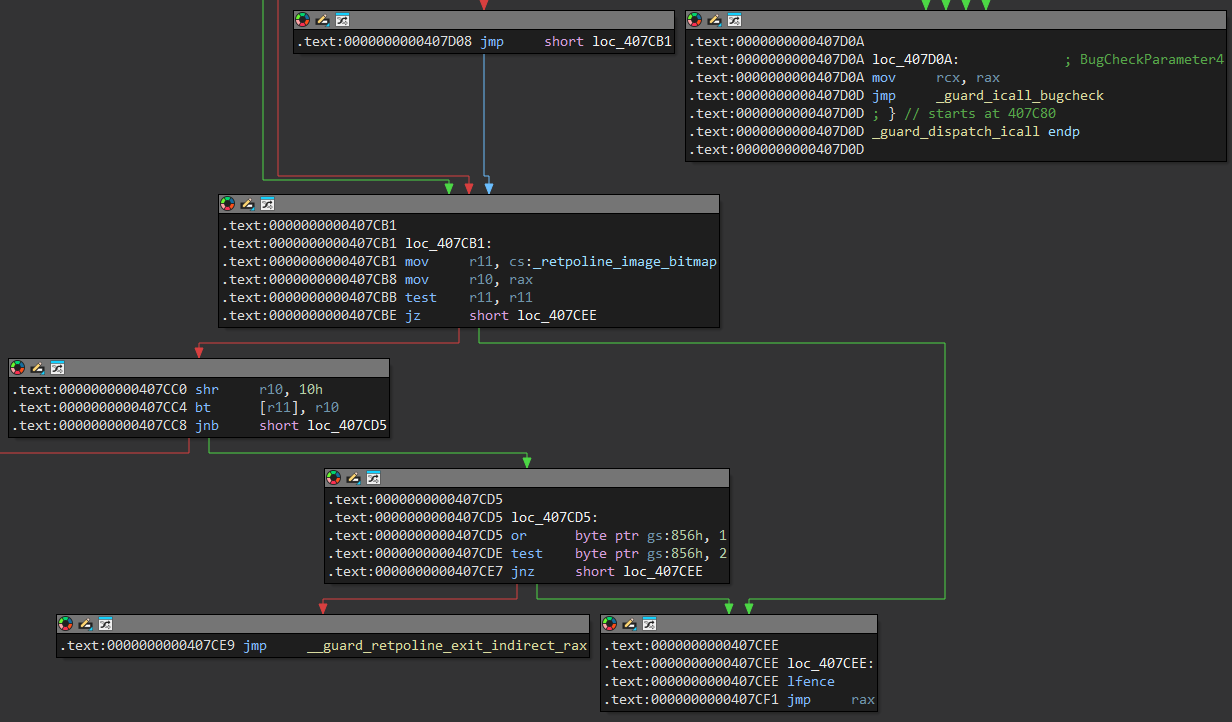Click color wheel icon on jmp loc_407CB1 node

click(303, 20)
